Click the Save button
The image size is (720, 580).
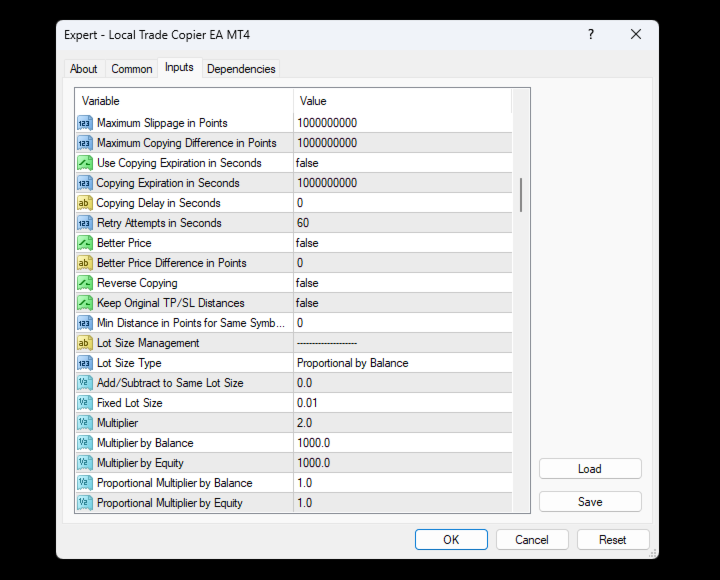coord(590,502)
